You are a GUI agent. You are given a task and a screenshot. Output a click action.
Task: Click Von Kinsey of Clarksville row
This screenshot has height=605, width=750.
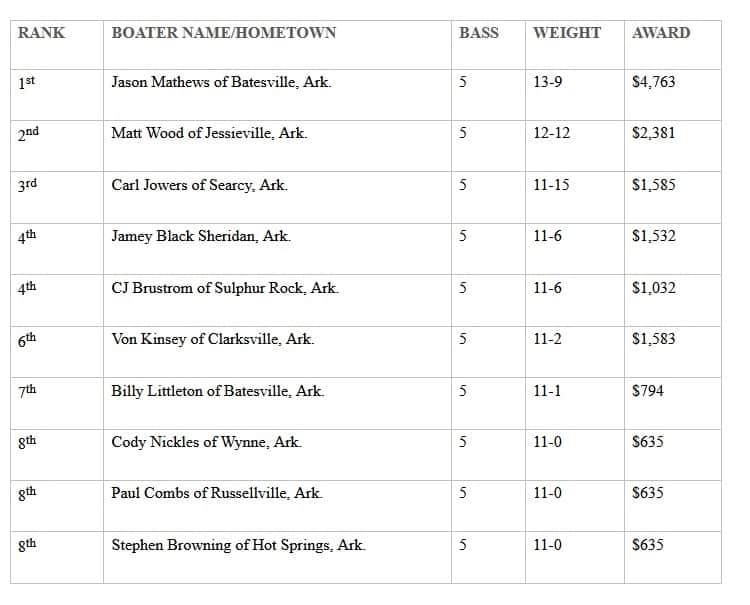[213, 339]
